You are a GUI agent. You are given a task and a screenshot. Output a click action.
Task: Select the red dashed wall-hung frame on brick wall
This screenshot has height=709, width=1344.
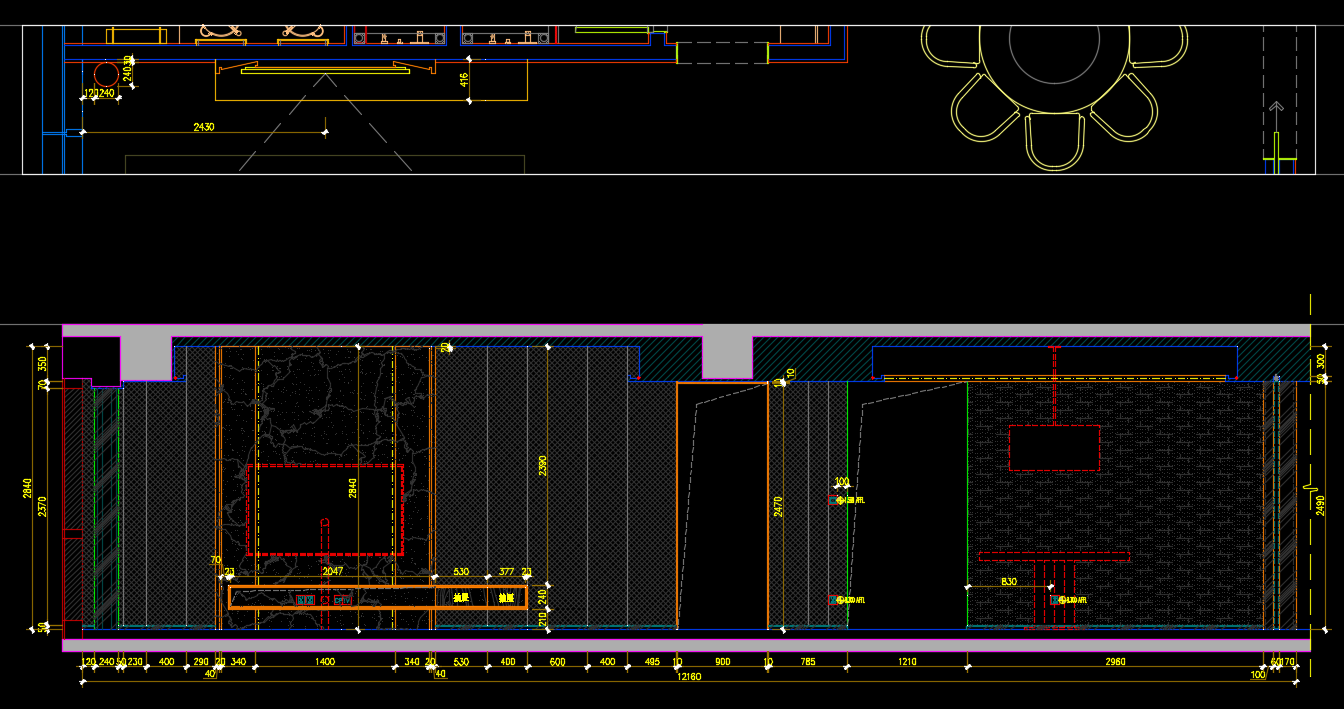coord(1054,448)
